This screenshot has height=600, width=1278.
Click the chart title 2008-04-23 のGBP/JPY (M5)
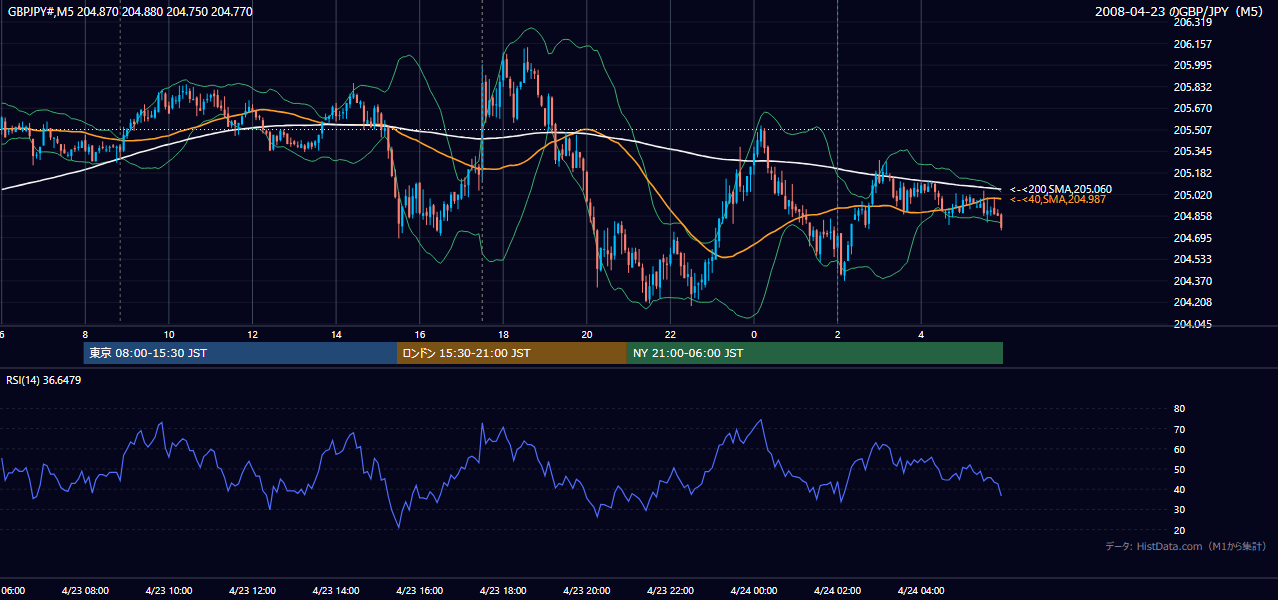(x=1181, y=11)
